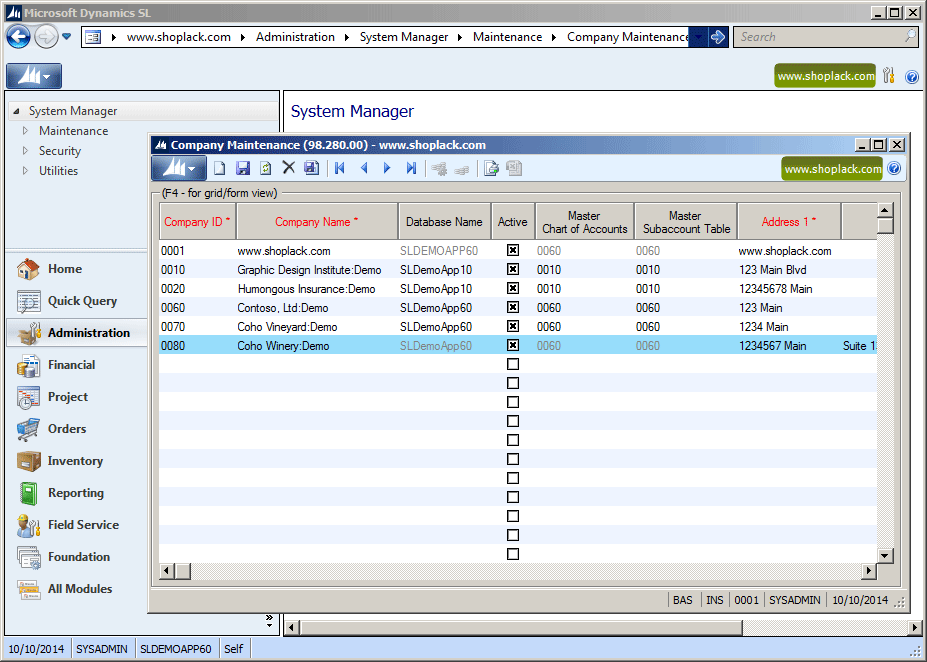This screenshot has height=662, width=927.
Task: Toggle Active checkbox for Coho Vineyard
Action: pyautogui.click(x=513, y=326)
